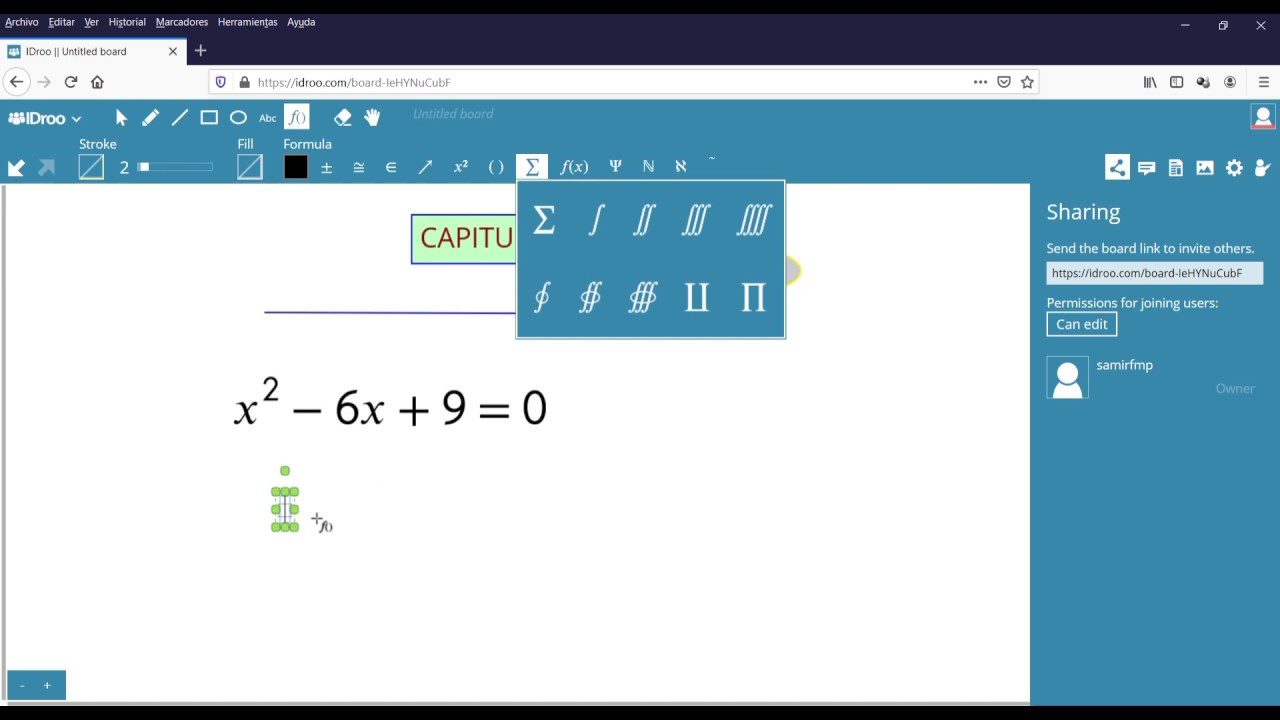Select the hand pan tool
The width and height of the screenshot is (1280, 720).
point(372,118)
